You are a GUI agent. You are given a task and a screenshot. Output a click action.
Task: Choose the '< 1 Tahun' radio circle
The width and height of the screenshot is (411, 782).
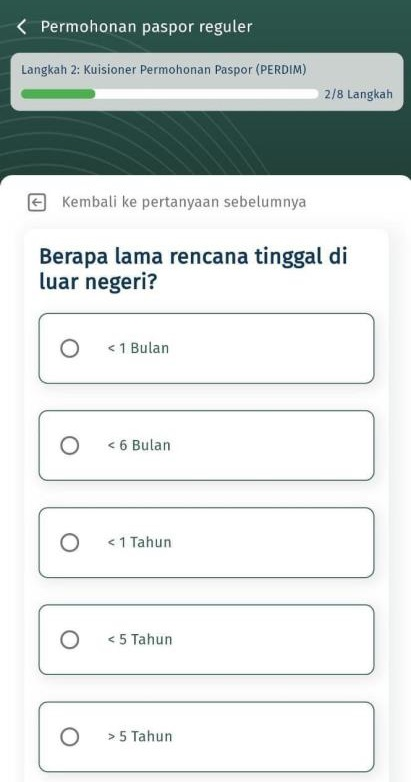pyautogui.click(x=70, y=543)
